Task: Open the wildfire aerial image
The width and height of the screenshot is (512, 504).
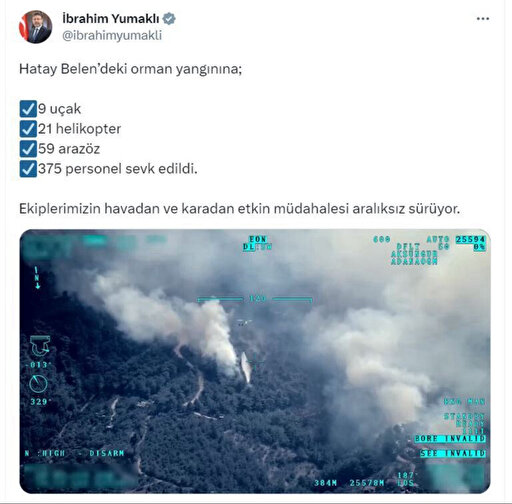Action: pyautogui.click(x=255, y=361)
